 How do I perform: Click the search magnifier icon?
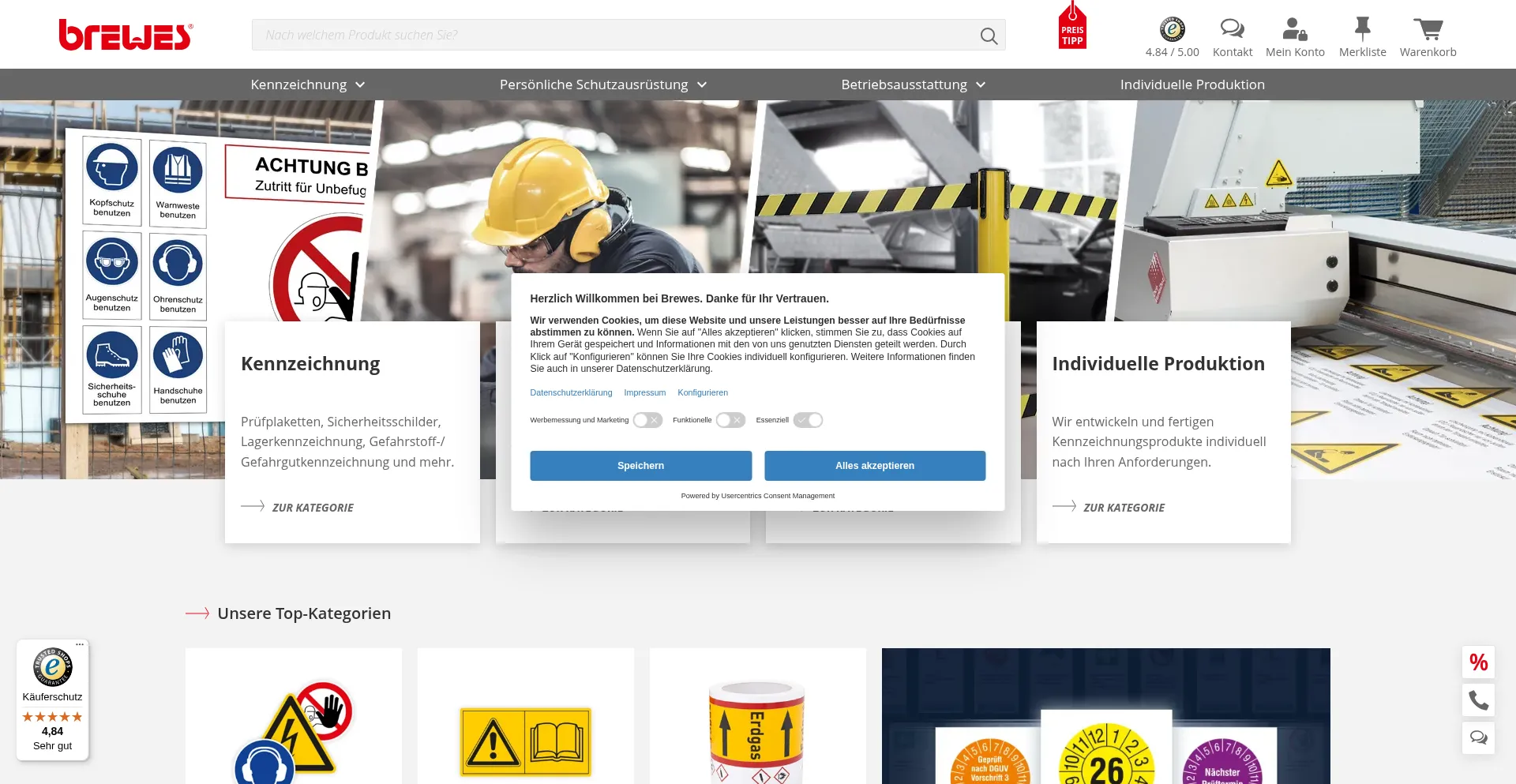click(989, 36)
